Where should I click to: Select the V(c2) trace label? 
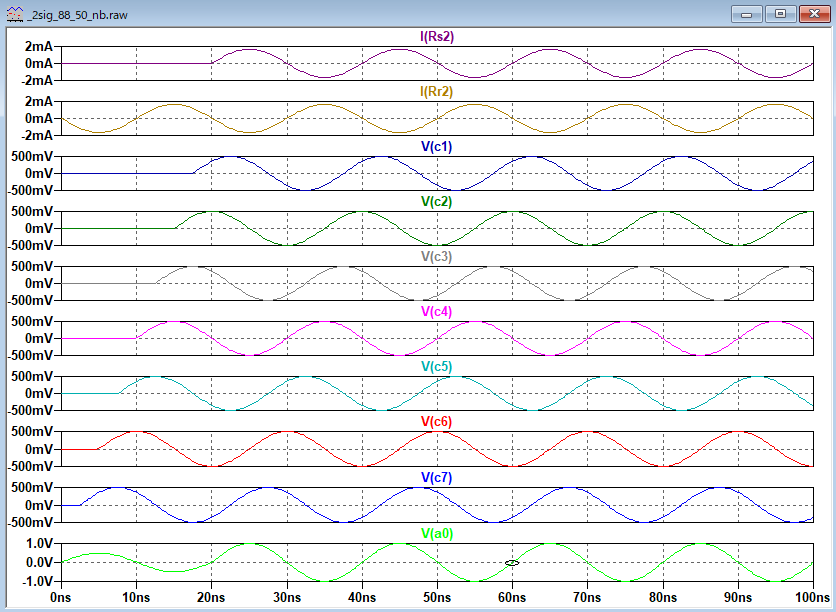tap(437, 202)
